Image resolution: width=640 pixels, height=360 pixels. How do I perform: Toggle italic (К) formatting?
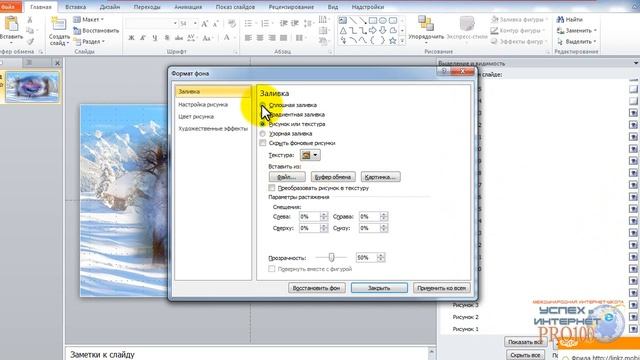tap(143, 38)
